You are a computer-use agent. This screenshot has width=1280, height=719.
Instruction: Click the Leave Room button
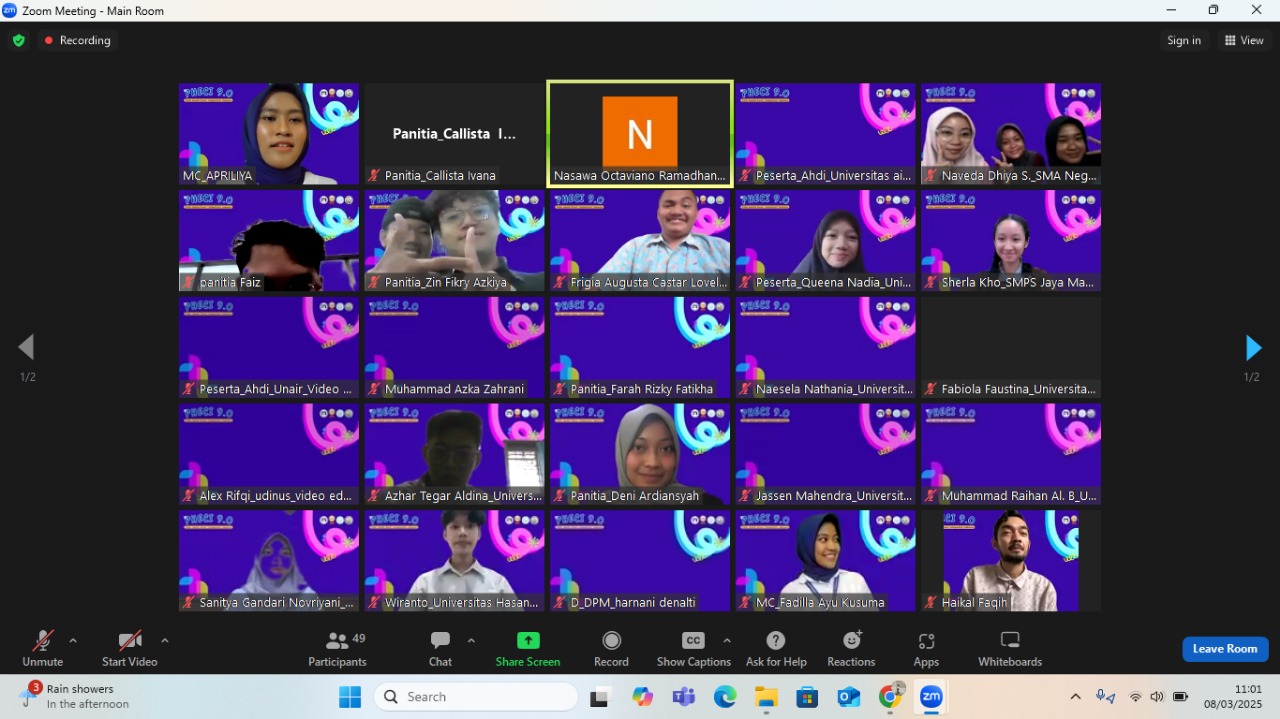(x=1225, y=649)
